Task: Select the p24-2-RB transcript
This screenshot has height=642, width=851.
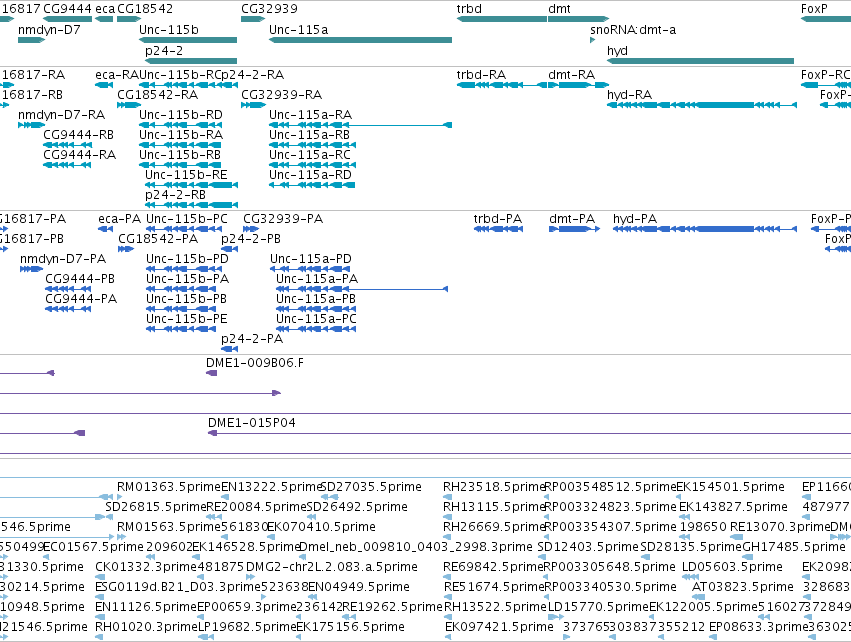Action: [191, 205]
